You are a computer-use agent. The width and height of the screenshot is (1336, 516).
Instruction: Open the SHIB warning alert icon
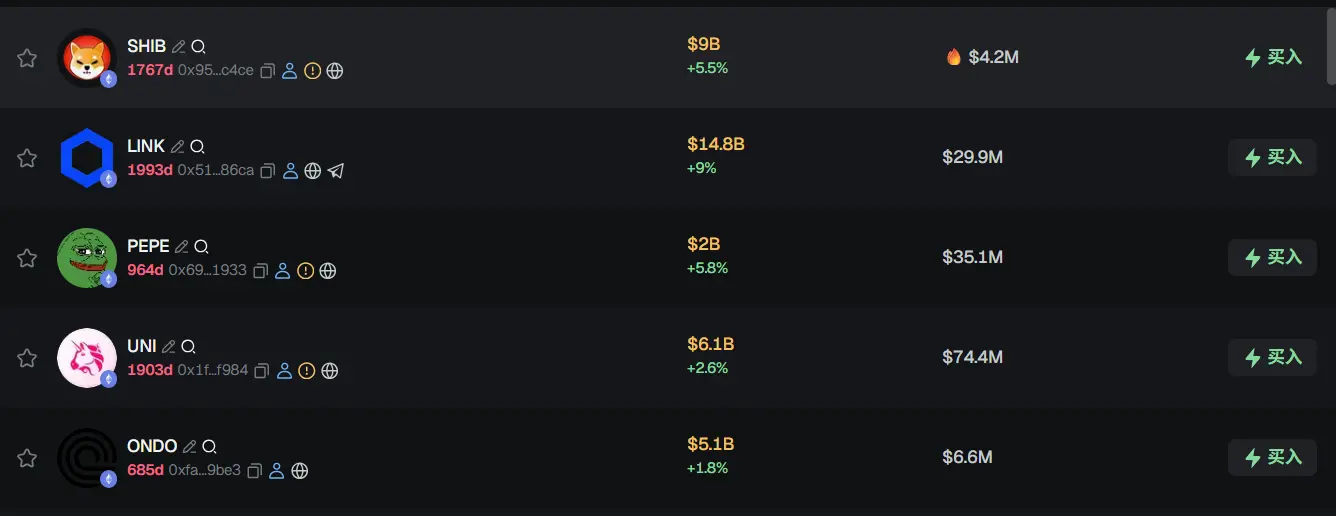[x=312, y=71]
